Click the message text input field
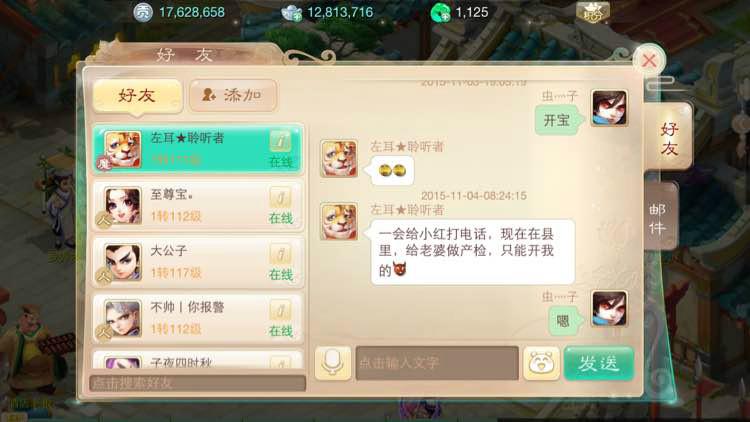 pyautogui.click(x=437, y=363)
